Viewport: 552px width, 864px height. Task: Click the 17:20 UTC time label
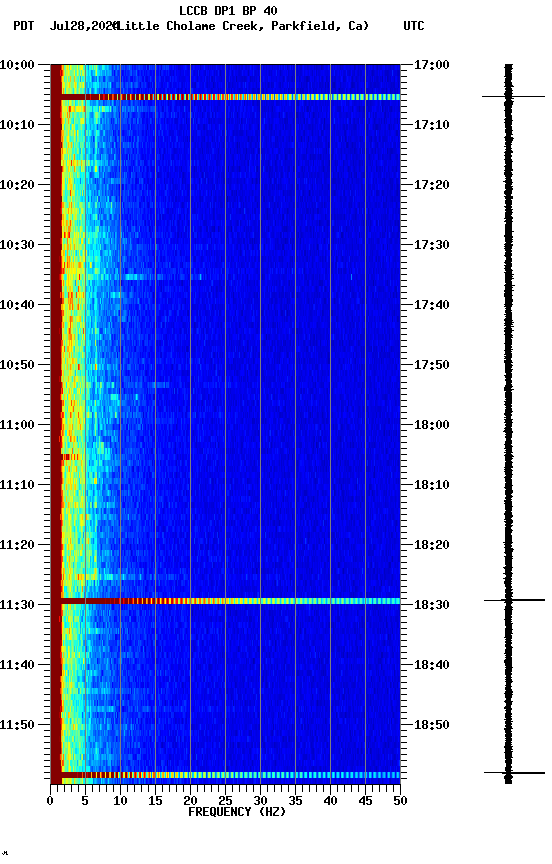click(x=432, y=185)
